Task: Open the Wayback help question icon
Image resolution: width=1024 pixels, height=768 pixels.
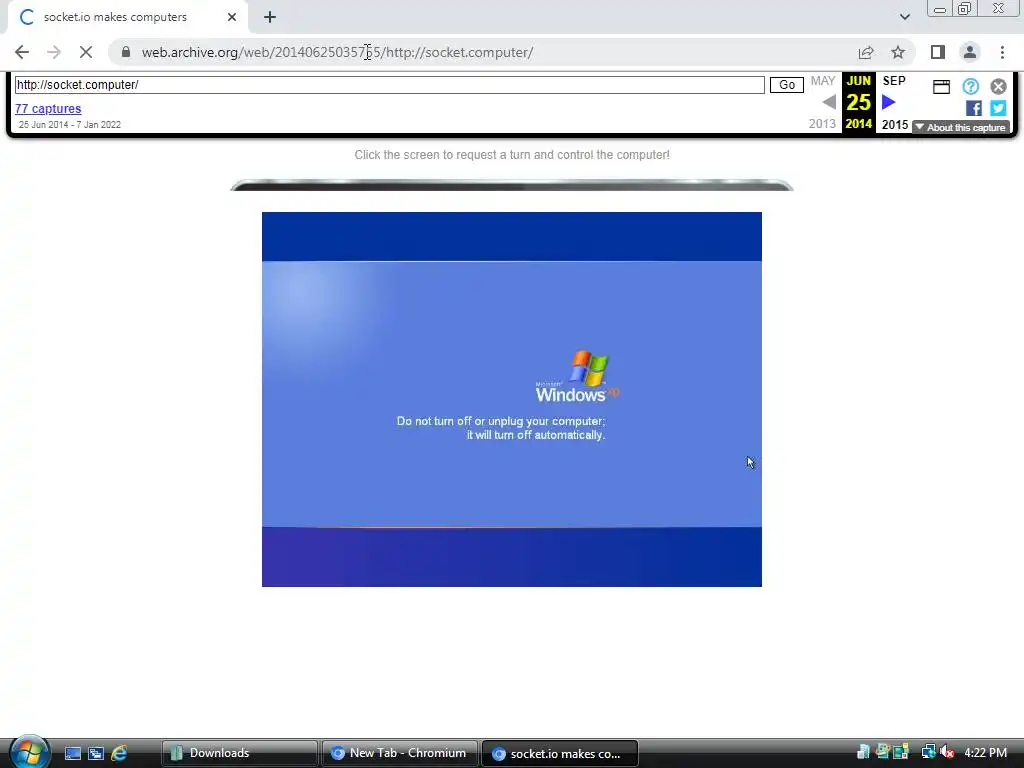Action: pyautogui.click(x=970, y=86)
